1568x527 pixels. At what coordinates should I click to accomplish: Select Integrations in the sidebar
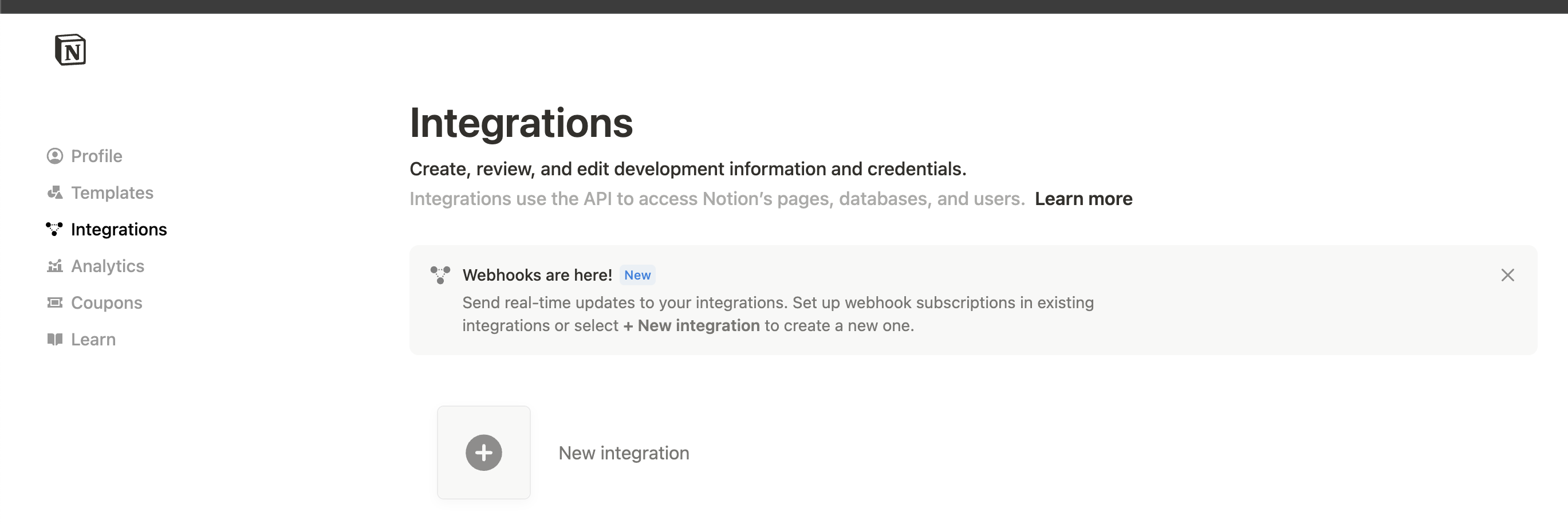(119, 230)
